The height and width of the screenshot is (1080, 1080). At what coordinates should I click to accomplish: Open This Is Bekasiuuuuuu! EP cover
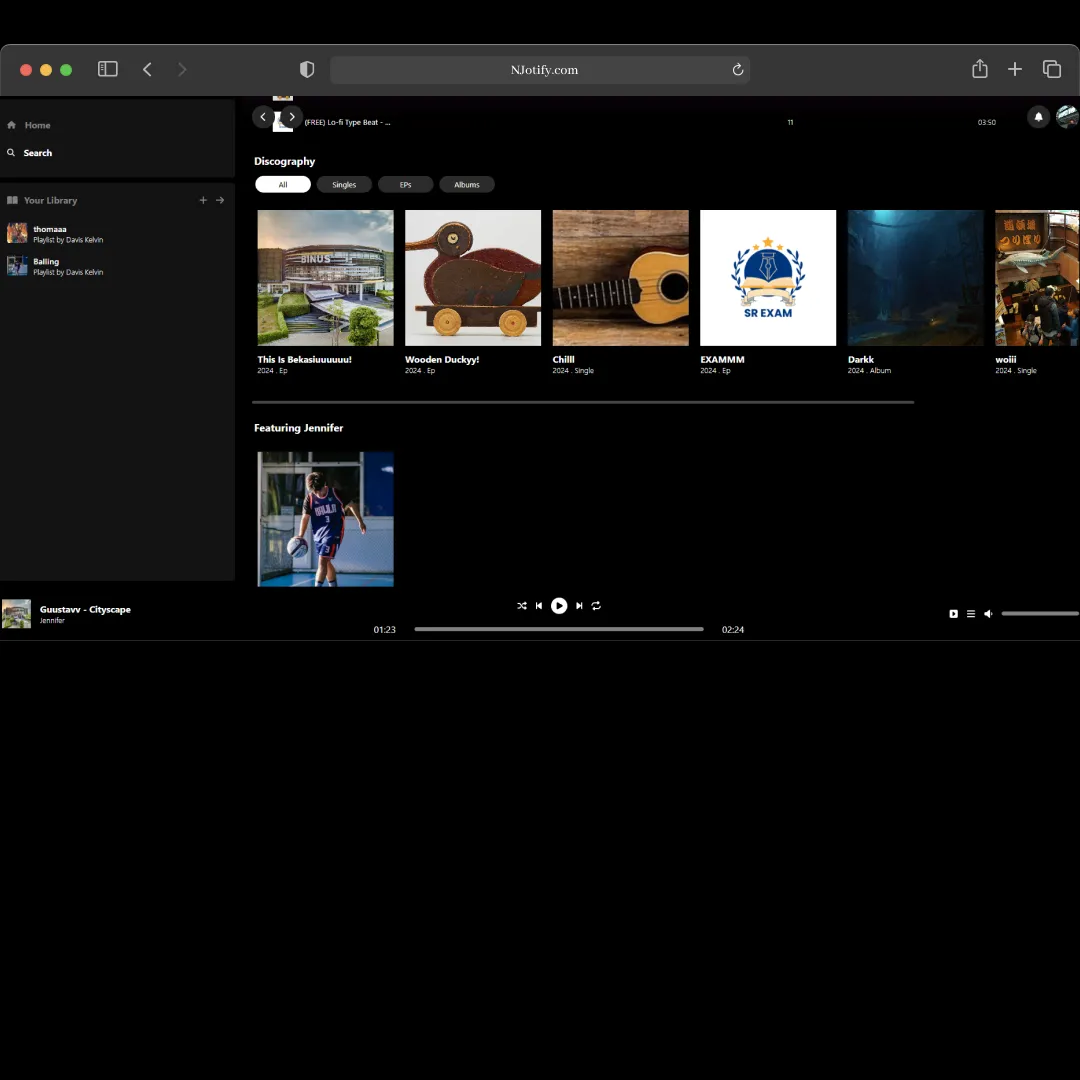coord(326,278)
